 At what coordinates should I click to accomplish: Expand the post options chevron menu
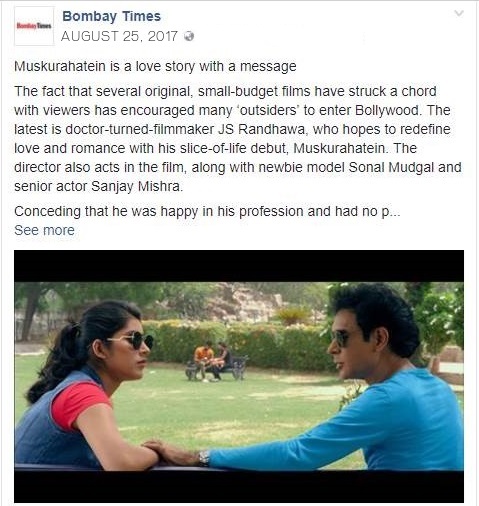pos(459,13)
